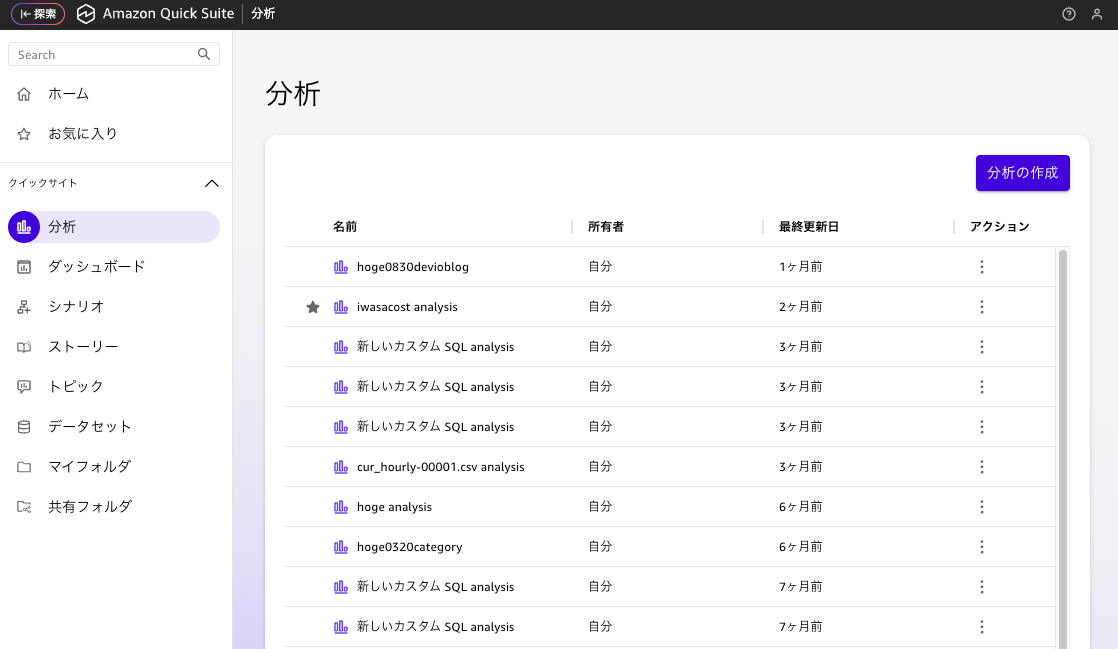Image resolution: width=1118 pixels, height=649 pixels.
Task: Click the search magnifier icon in sidebar
Action: [204, 54]
